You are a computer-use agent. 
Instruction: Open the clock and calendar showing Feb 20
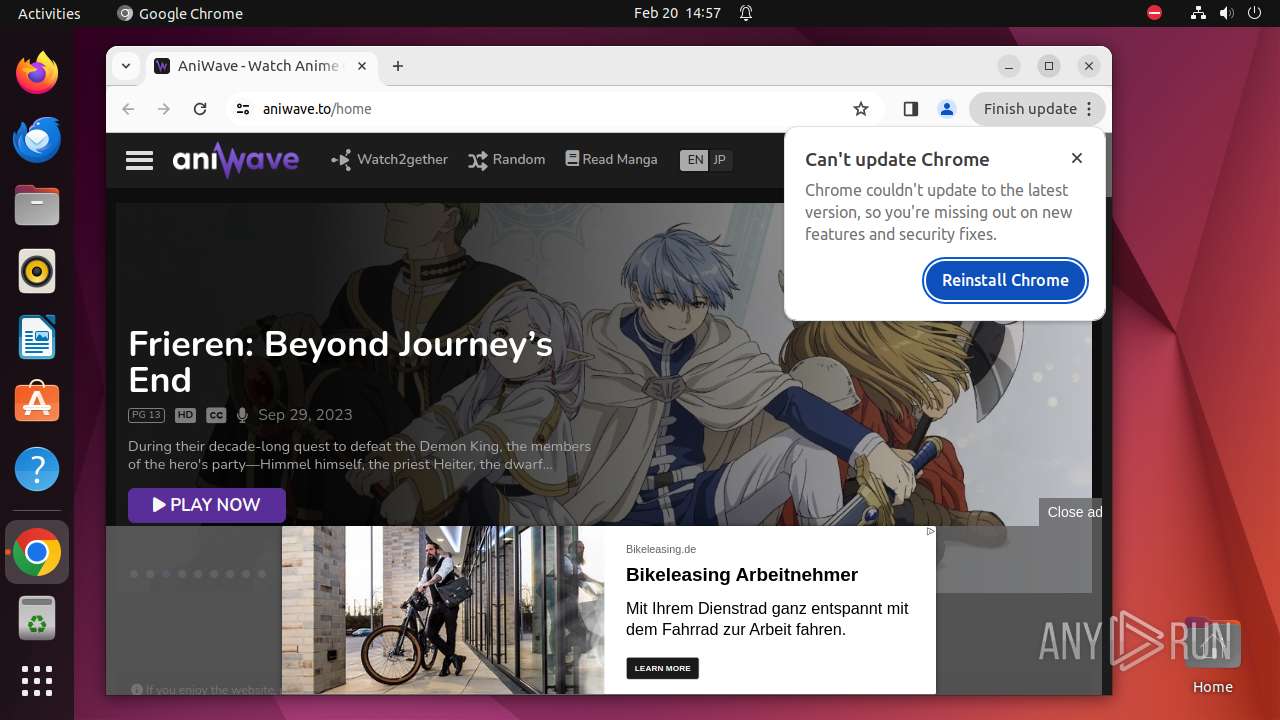(677, 13)
